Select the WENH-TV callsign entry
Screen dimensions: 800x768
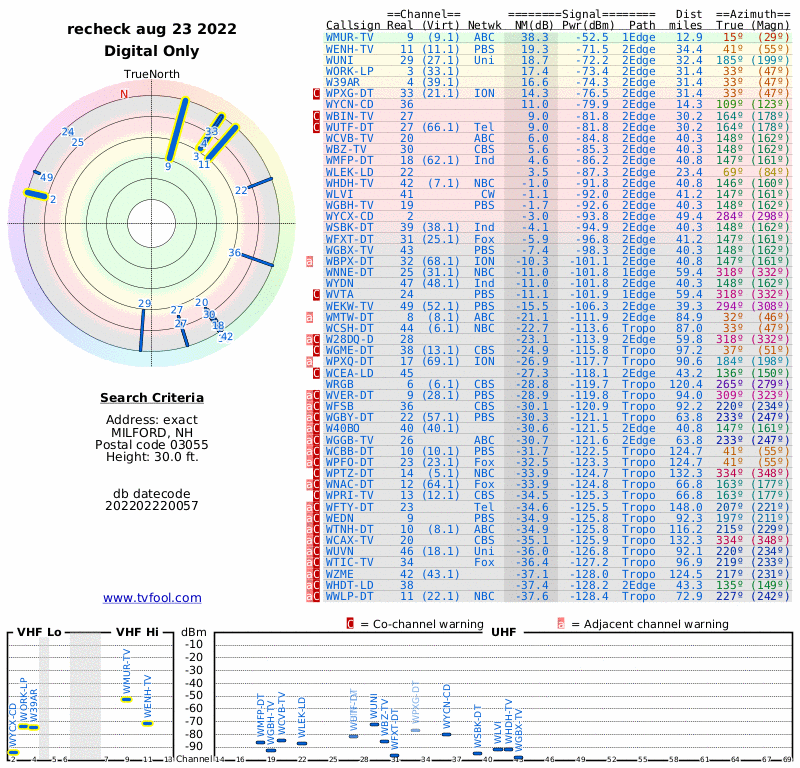pyautogui.click(x=349, y=48)
